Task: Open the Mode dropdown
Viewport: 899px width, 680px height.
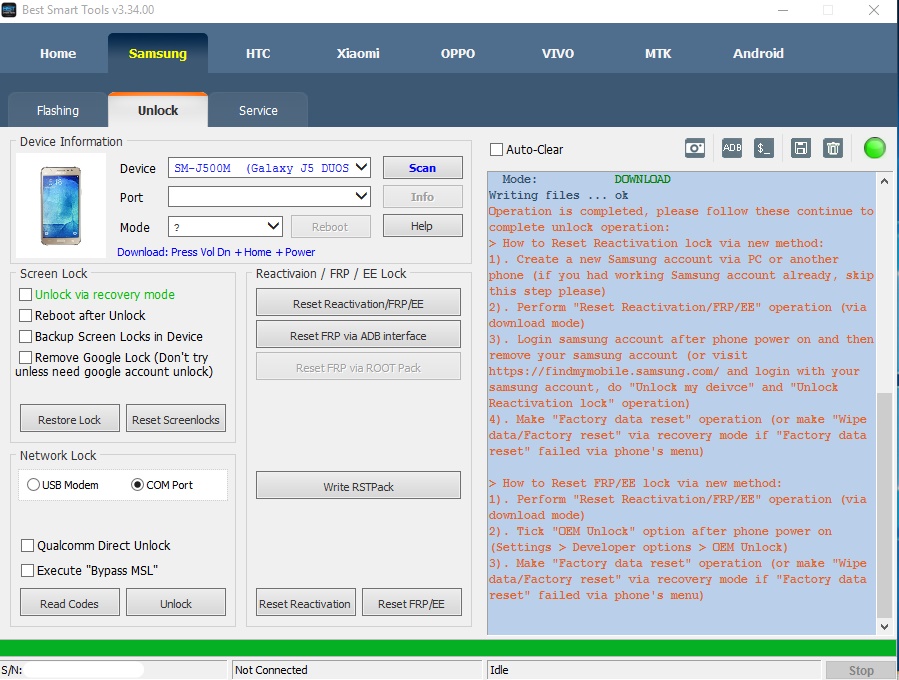Action: coord(225,226)
